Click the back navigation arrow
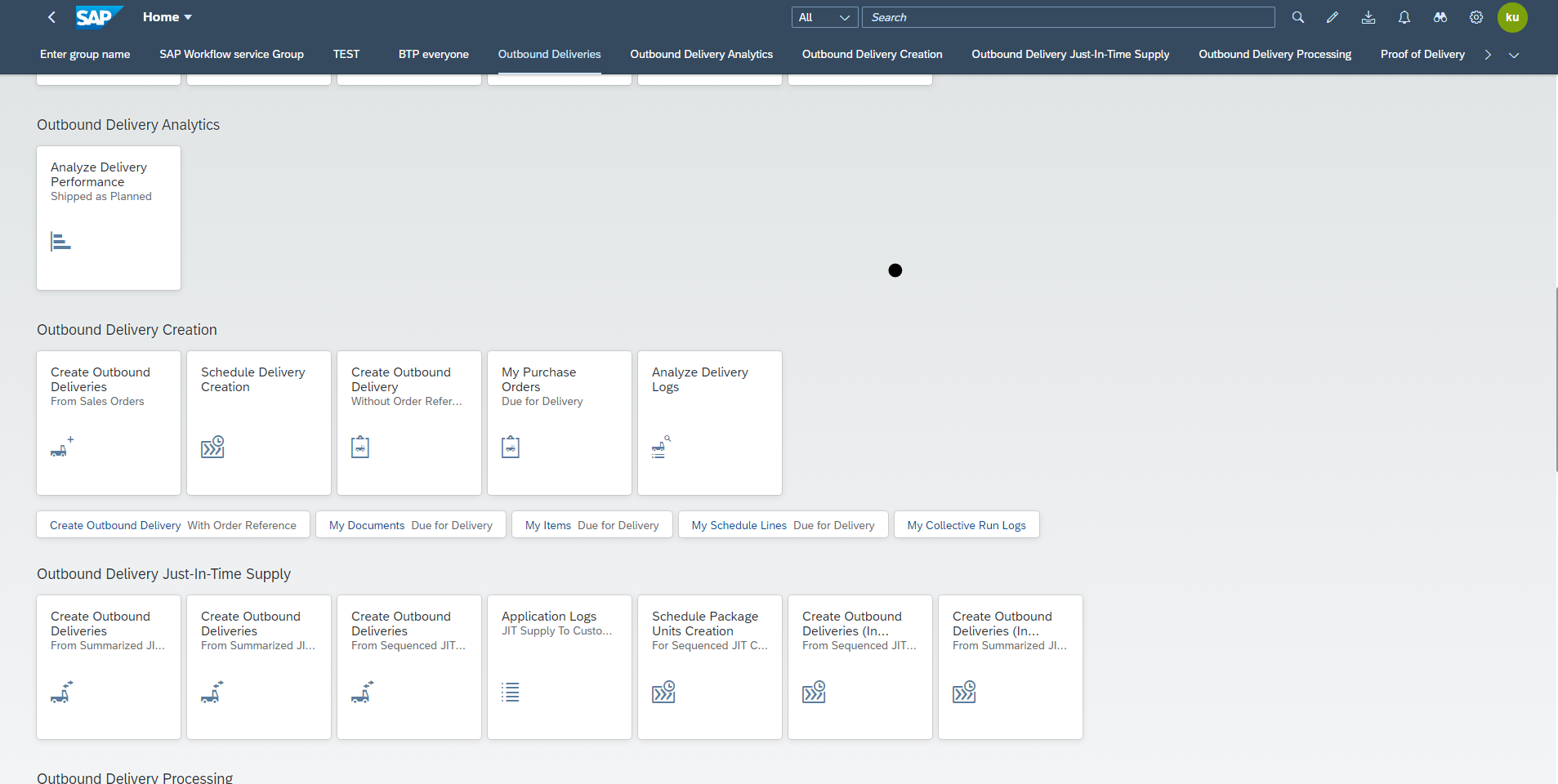This screenshot has width=1558, height=784. 51,17
